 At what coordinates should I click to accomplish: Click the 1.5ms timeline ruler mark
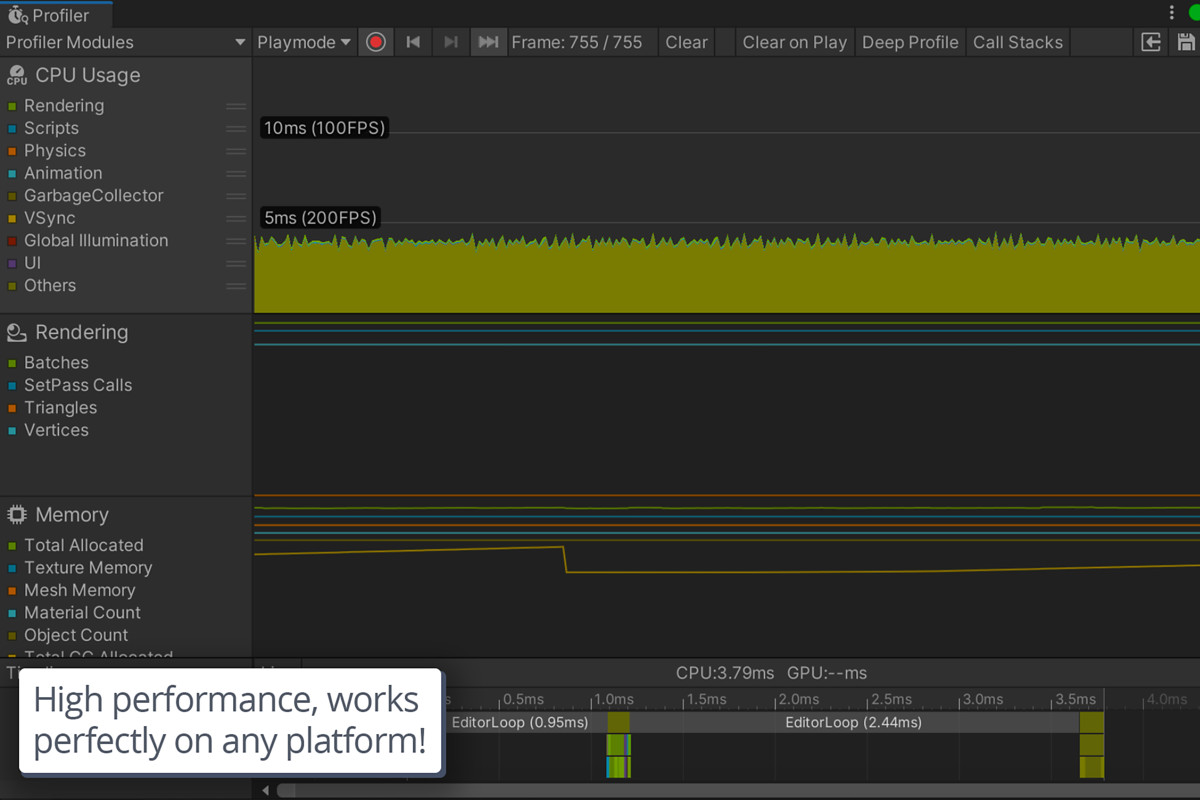click(x=705, y=699)
